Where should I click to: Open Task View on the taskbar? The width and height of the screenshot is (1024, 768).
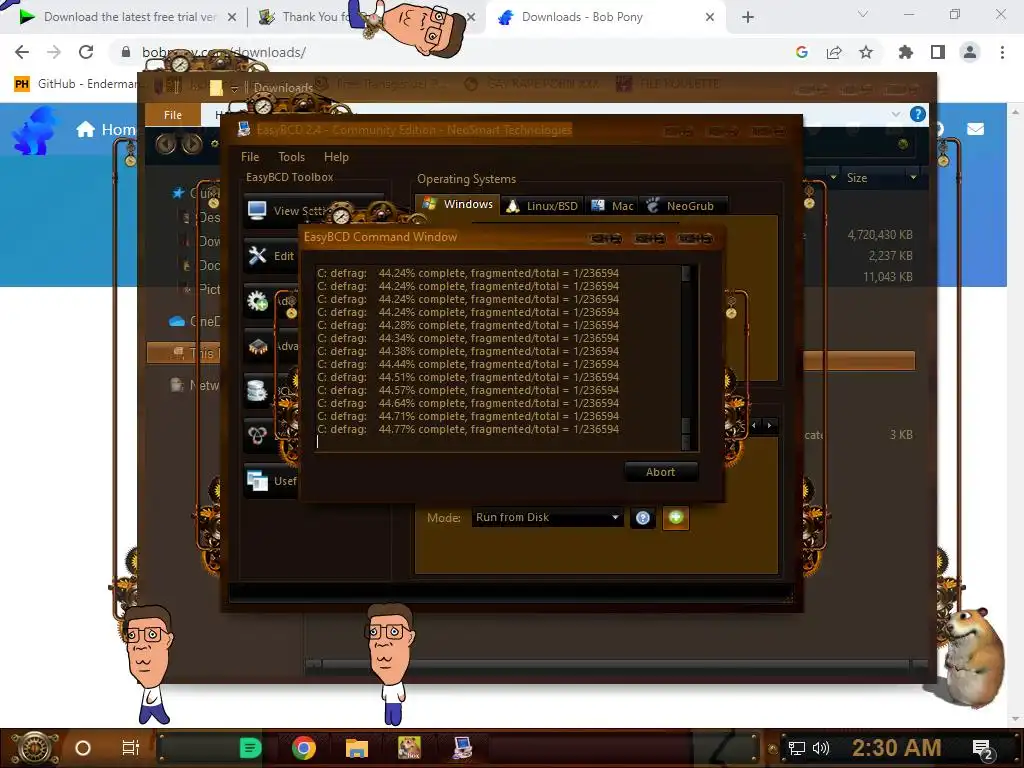pos(131,748)
